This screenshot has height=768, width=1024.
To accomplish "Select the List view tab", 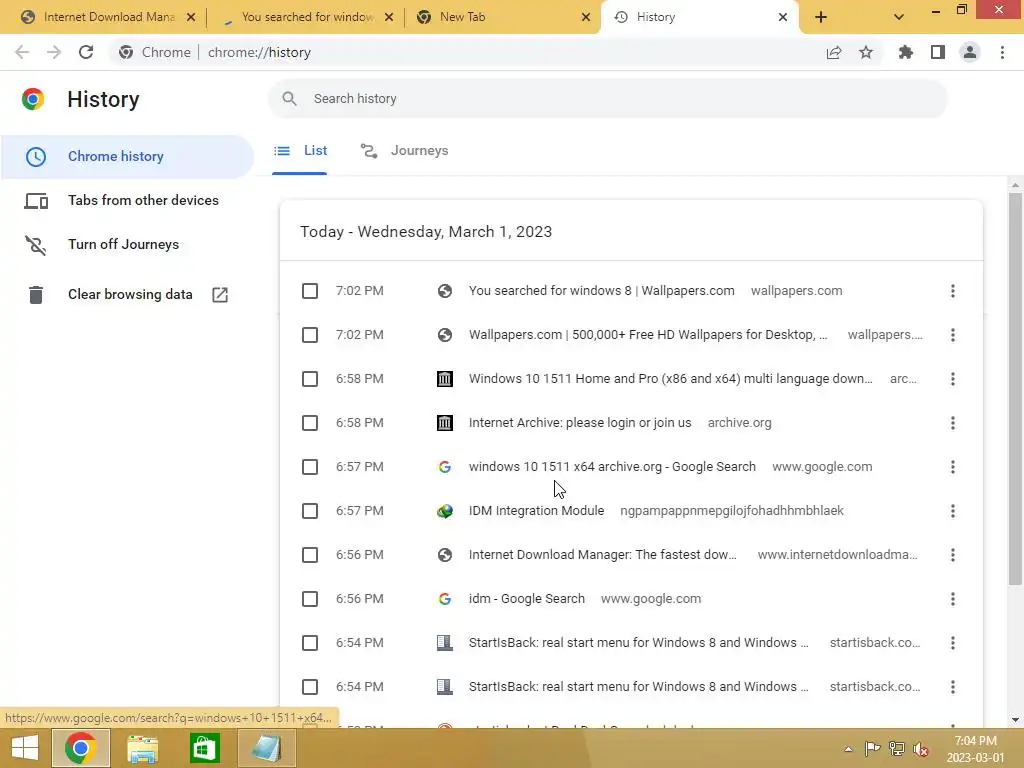I will [300, 151].
